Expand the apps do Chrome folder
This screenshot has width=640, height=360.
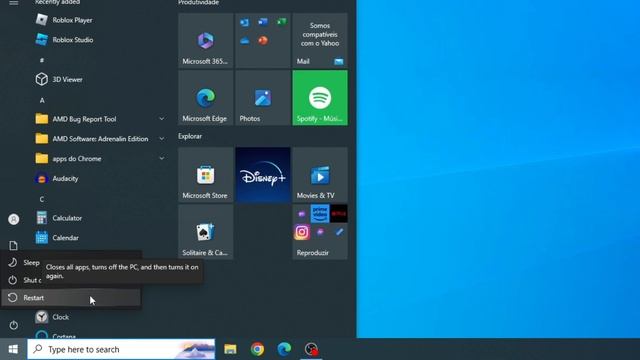(x=162, y=158)
